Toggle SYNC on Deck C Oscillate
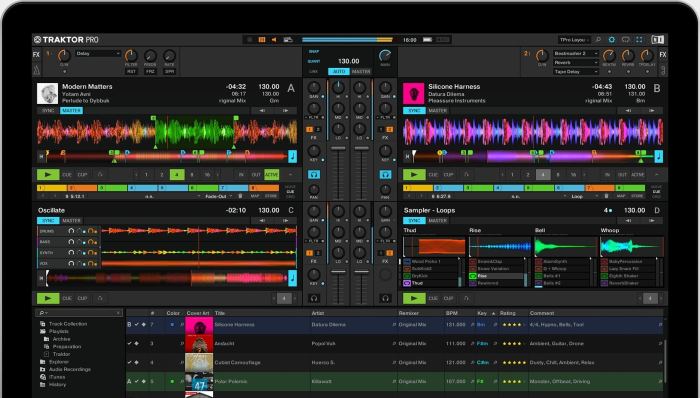The image size is (700, 398). click(x=48, y=220)
